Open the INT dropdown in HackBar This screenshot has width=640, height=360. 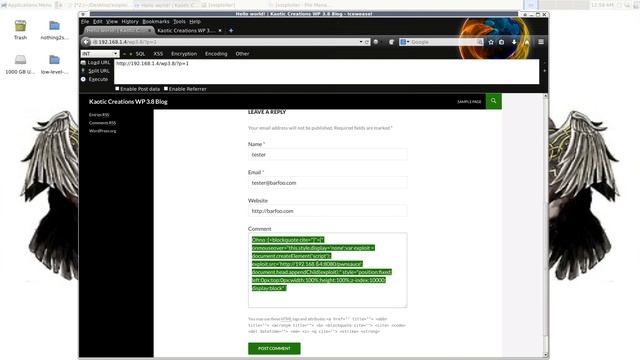[100, 54]
